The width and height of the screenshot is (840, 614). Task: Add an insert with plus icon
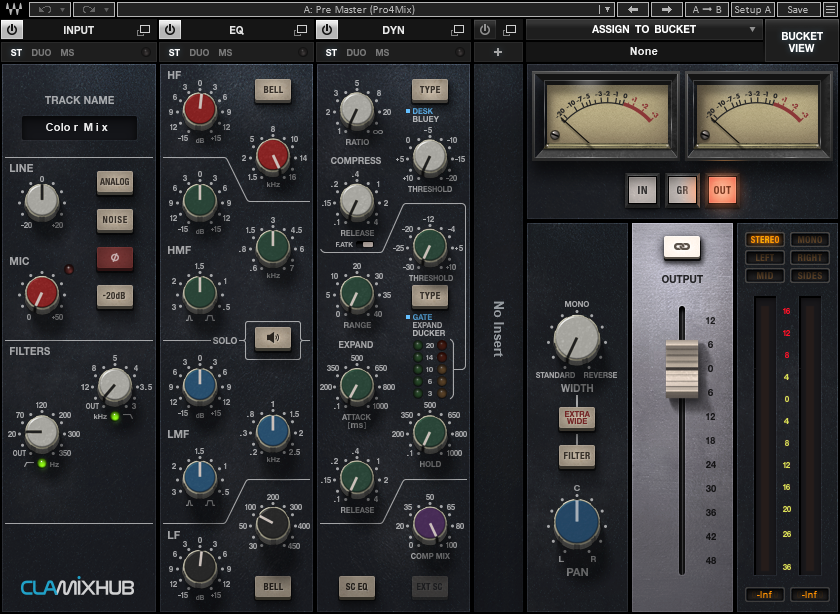[x=498, y=52]
